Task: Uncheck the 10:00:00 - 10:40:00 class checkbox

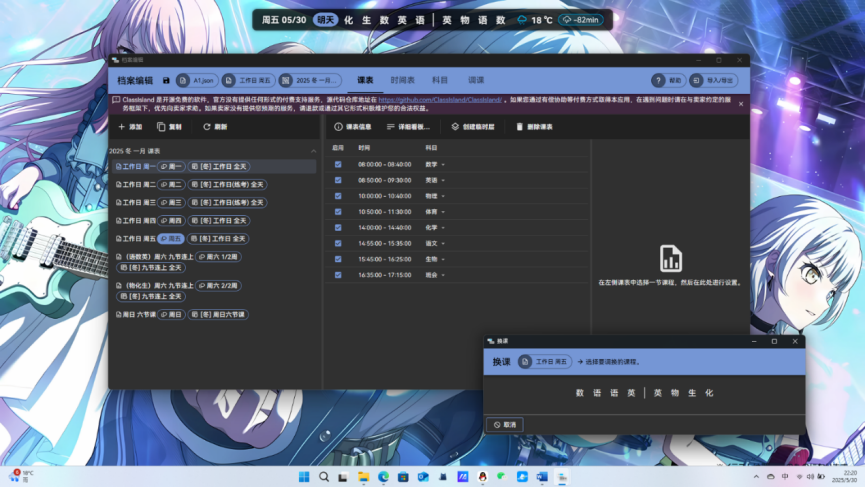Action: [x=338, y=196]
